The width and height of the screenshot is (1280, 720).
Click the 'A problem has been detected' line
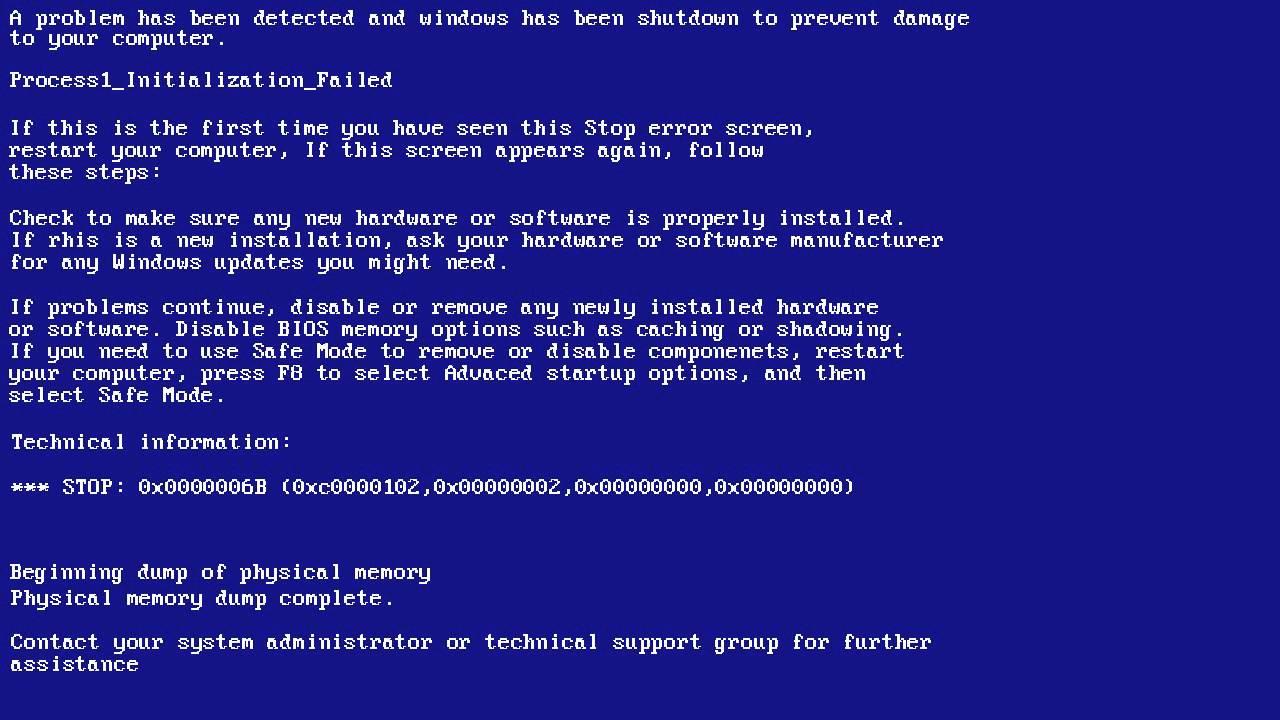pos(490,19)
